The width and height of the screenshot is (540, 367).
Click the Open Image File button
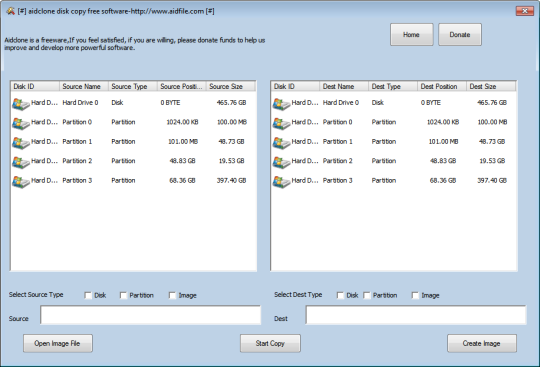pyautogui.click(x=58, y=343)
